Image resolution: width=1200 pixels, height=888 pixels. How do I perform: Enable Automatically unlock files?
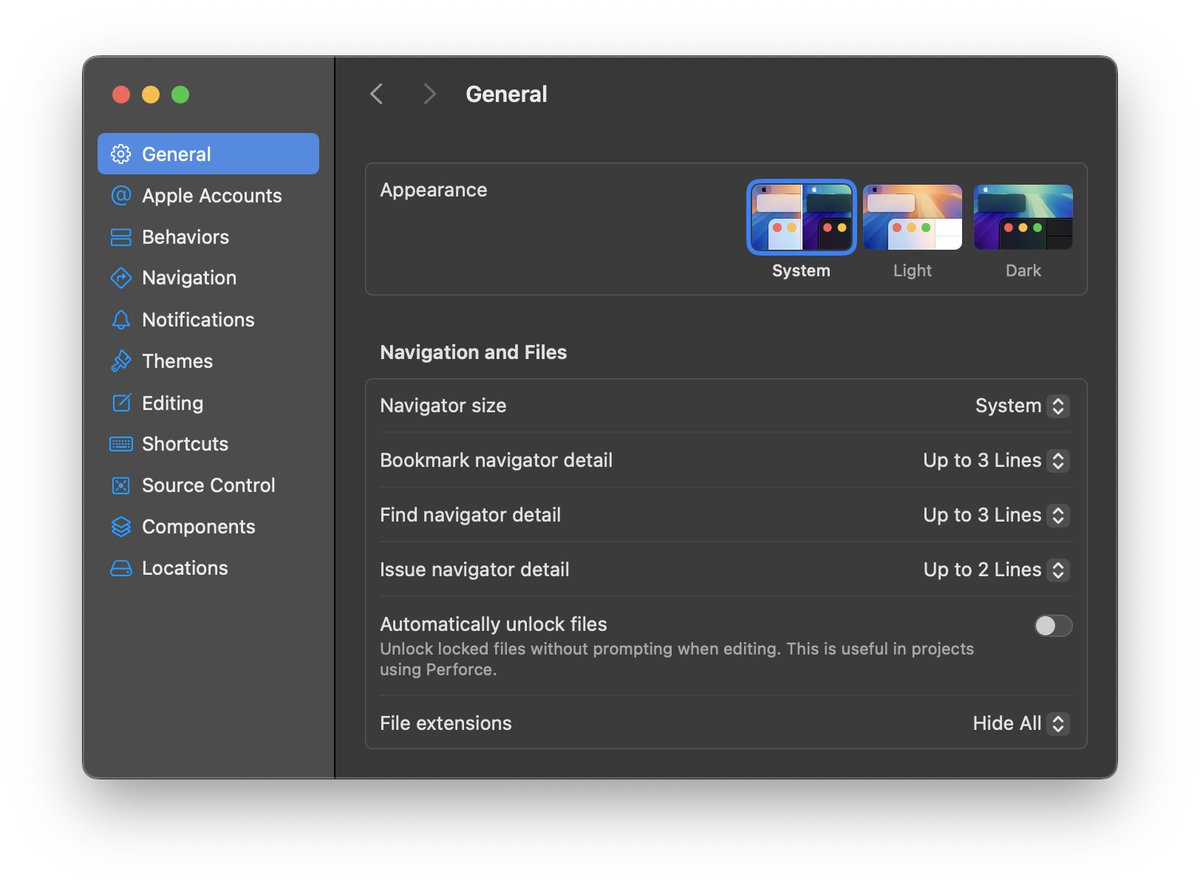[x=1052, y=625]
